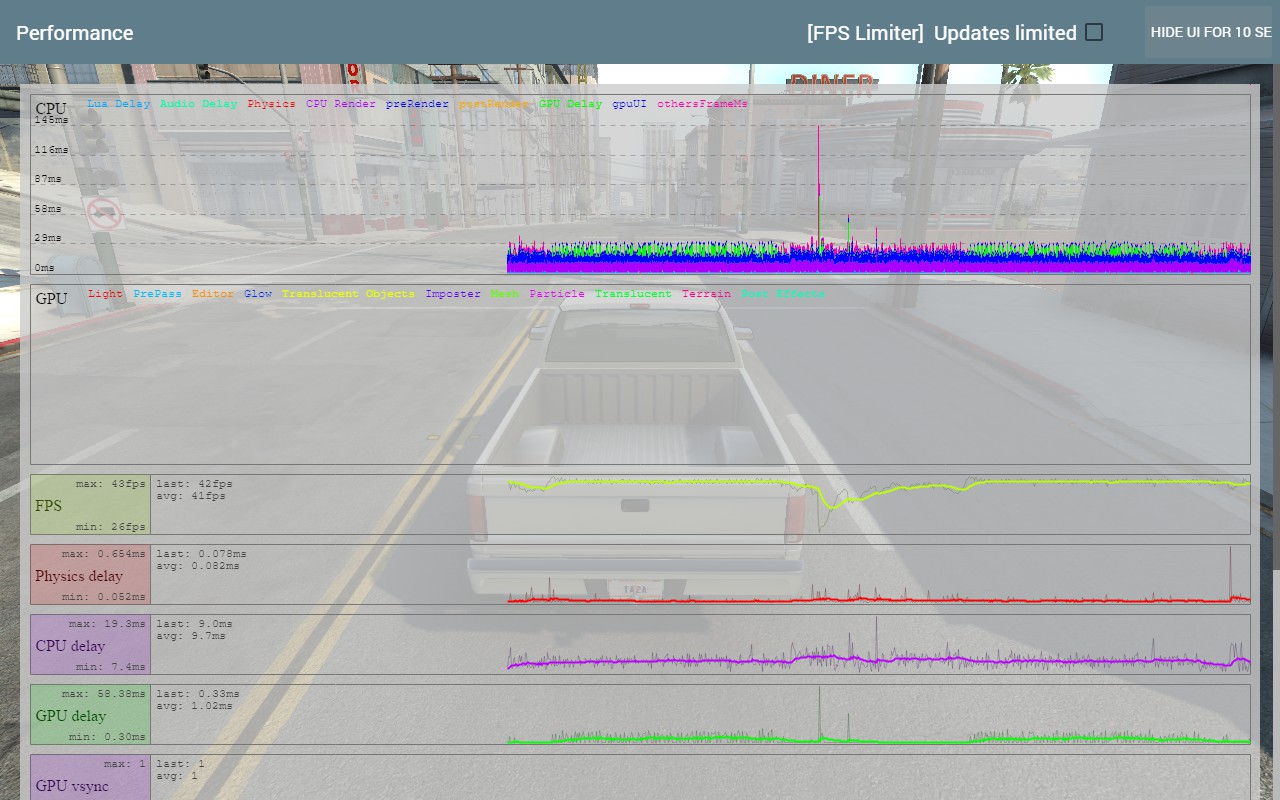Click the 87ms axis label
1280x800 pixels.
pyautogui.click(x=48, y=179)
